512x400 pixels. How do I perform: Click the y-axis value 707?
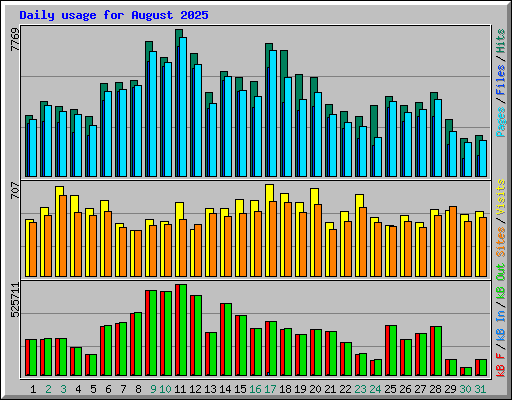point(15,190)
